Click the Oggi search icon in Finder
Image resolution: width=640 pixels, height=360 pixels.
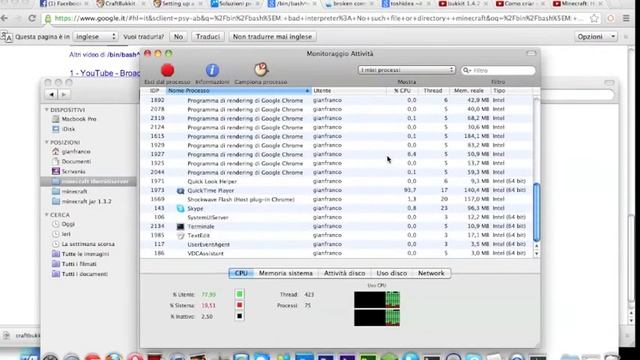[56, 224]
